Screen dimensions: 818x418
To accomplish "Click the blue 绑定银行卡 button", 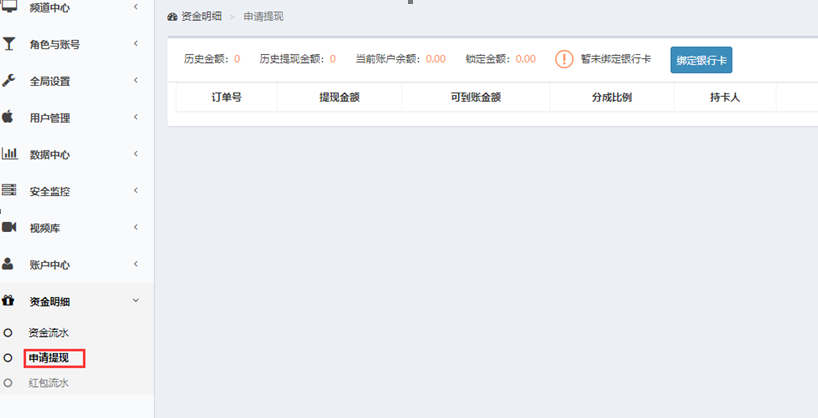I will point(701,60).
